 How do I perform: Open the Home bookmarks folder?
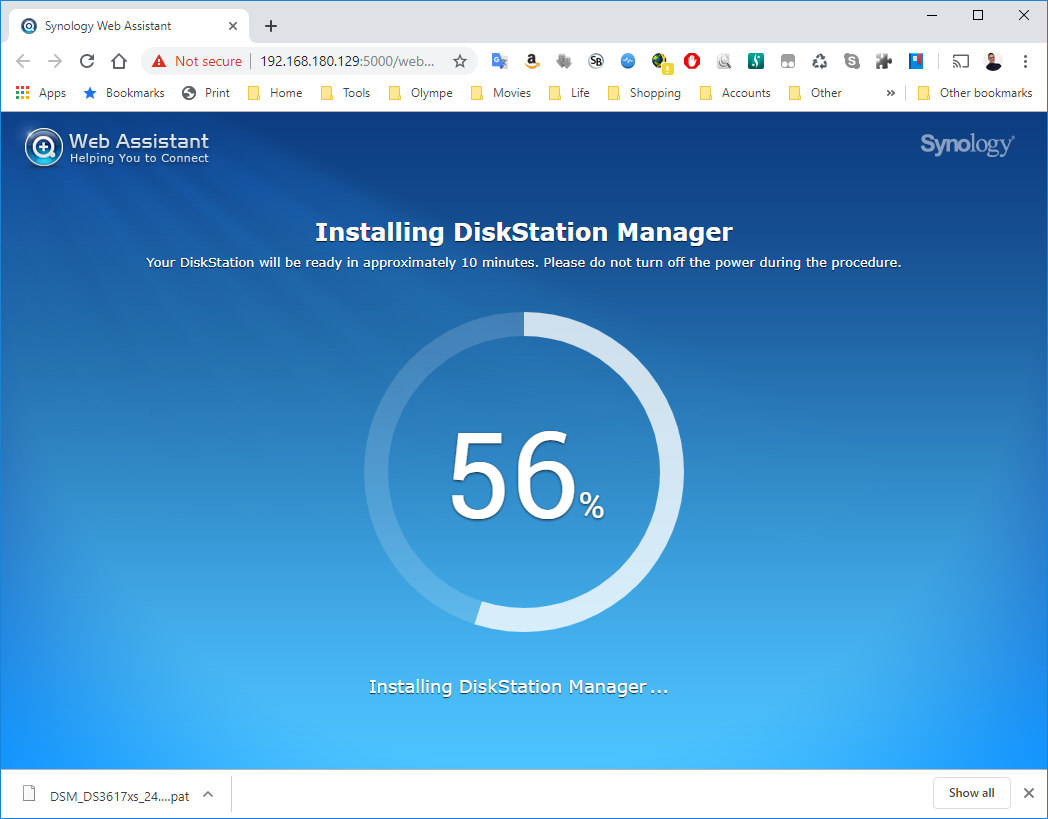pyautogui.click(x=275, y=93)
